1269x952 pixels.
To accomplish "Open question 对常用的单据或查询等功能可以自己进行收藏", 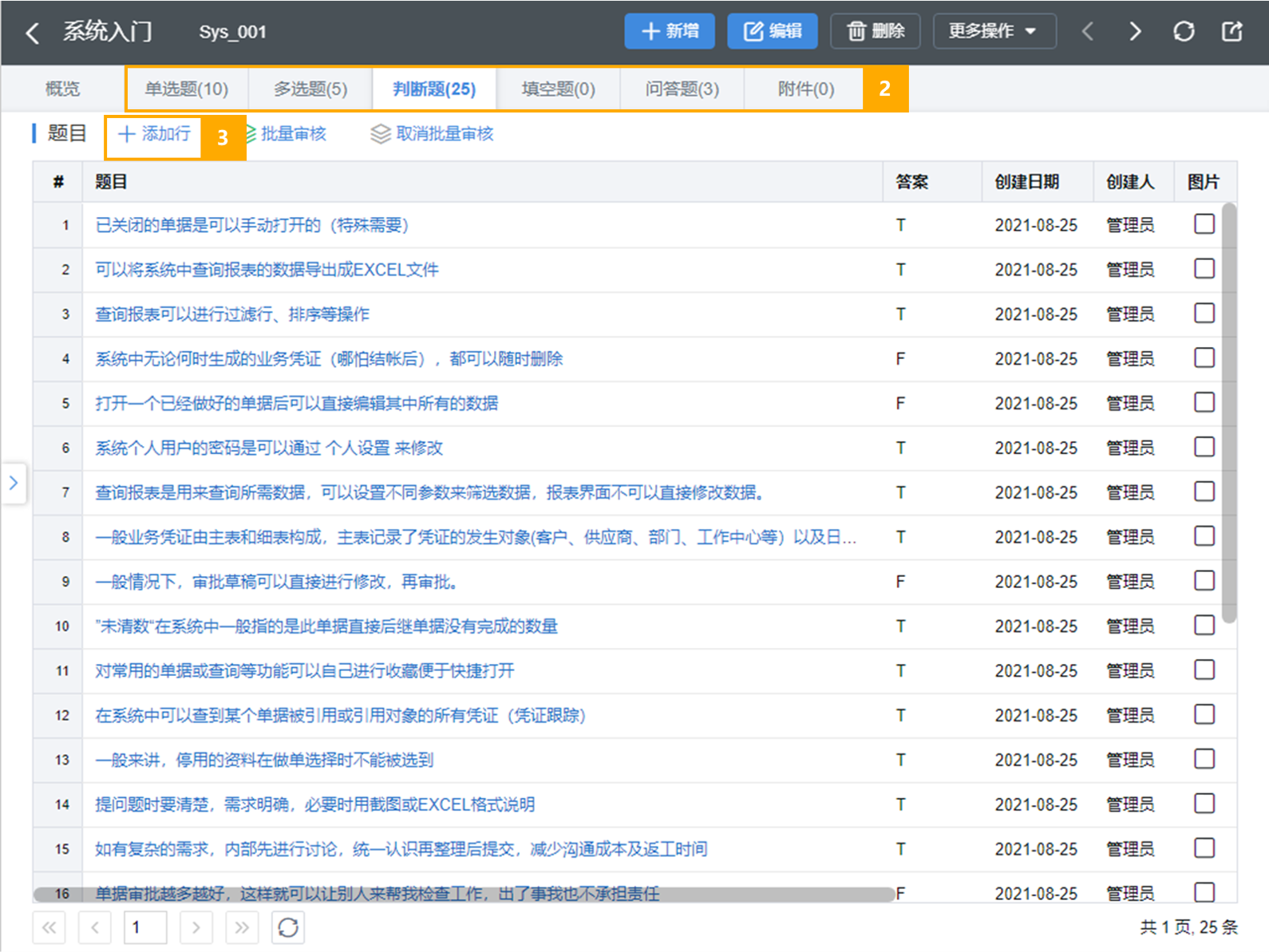I will point(305,671).
